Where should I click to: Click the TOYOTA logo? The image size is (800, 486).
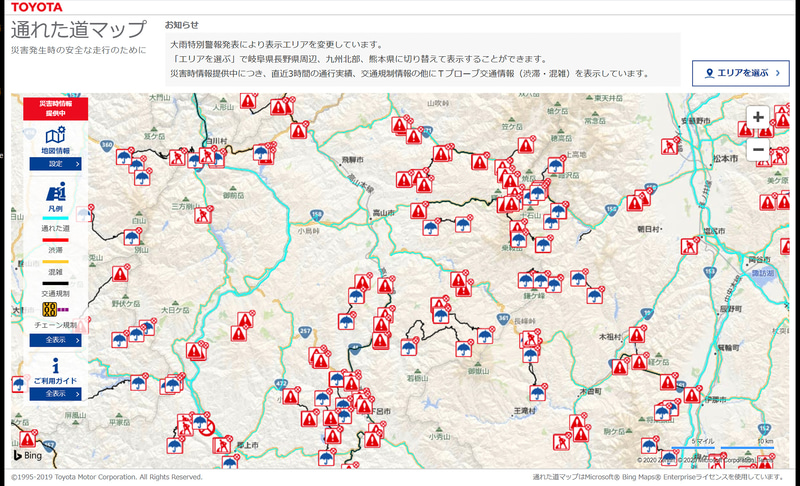click(36, 7)
